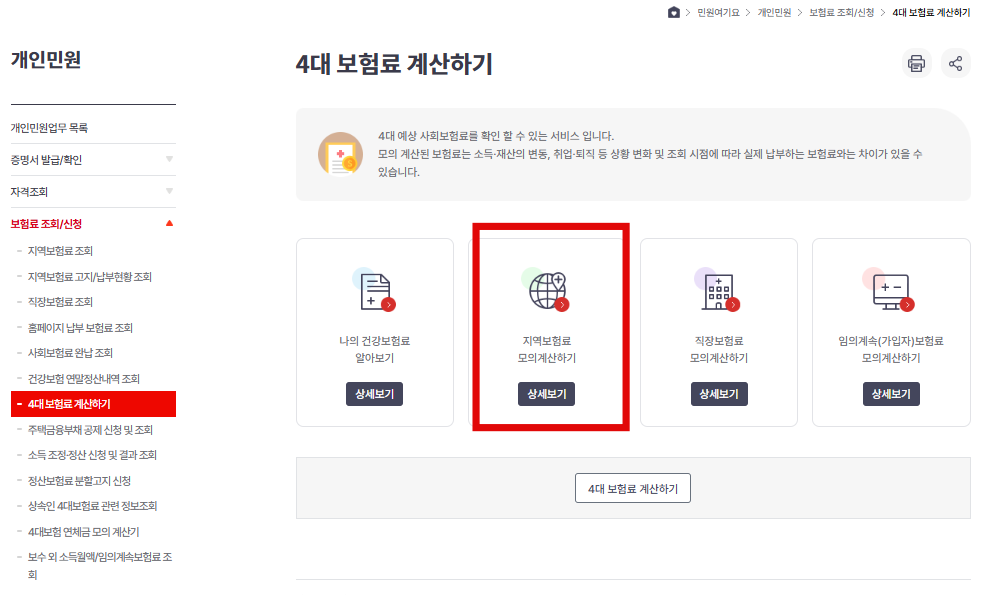Click the print icon
The width and height of the screenshot is (998, 595).
[x=916, y=63]
